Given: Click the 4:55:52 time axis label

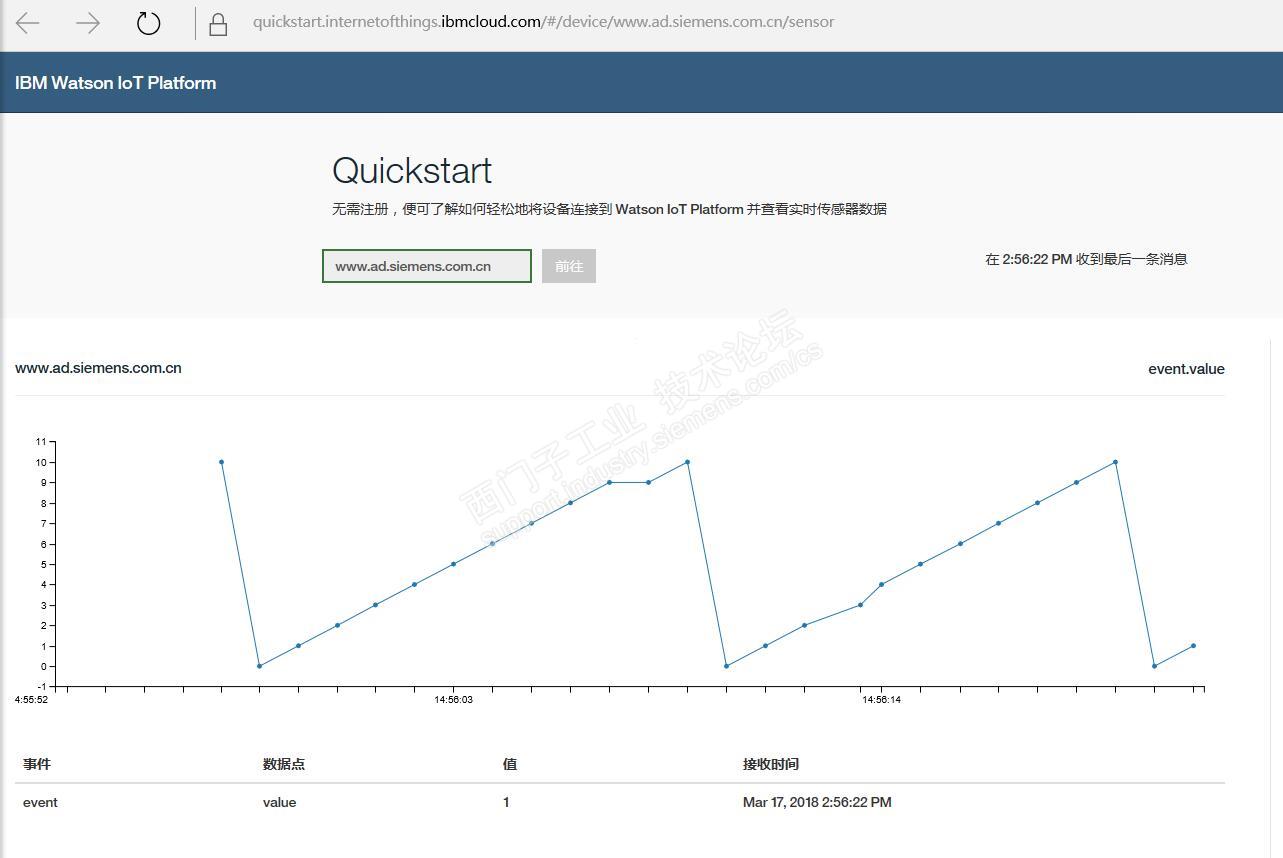Looking at the screenshot, I should pyautogui.click(x=31, y=700).
